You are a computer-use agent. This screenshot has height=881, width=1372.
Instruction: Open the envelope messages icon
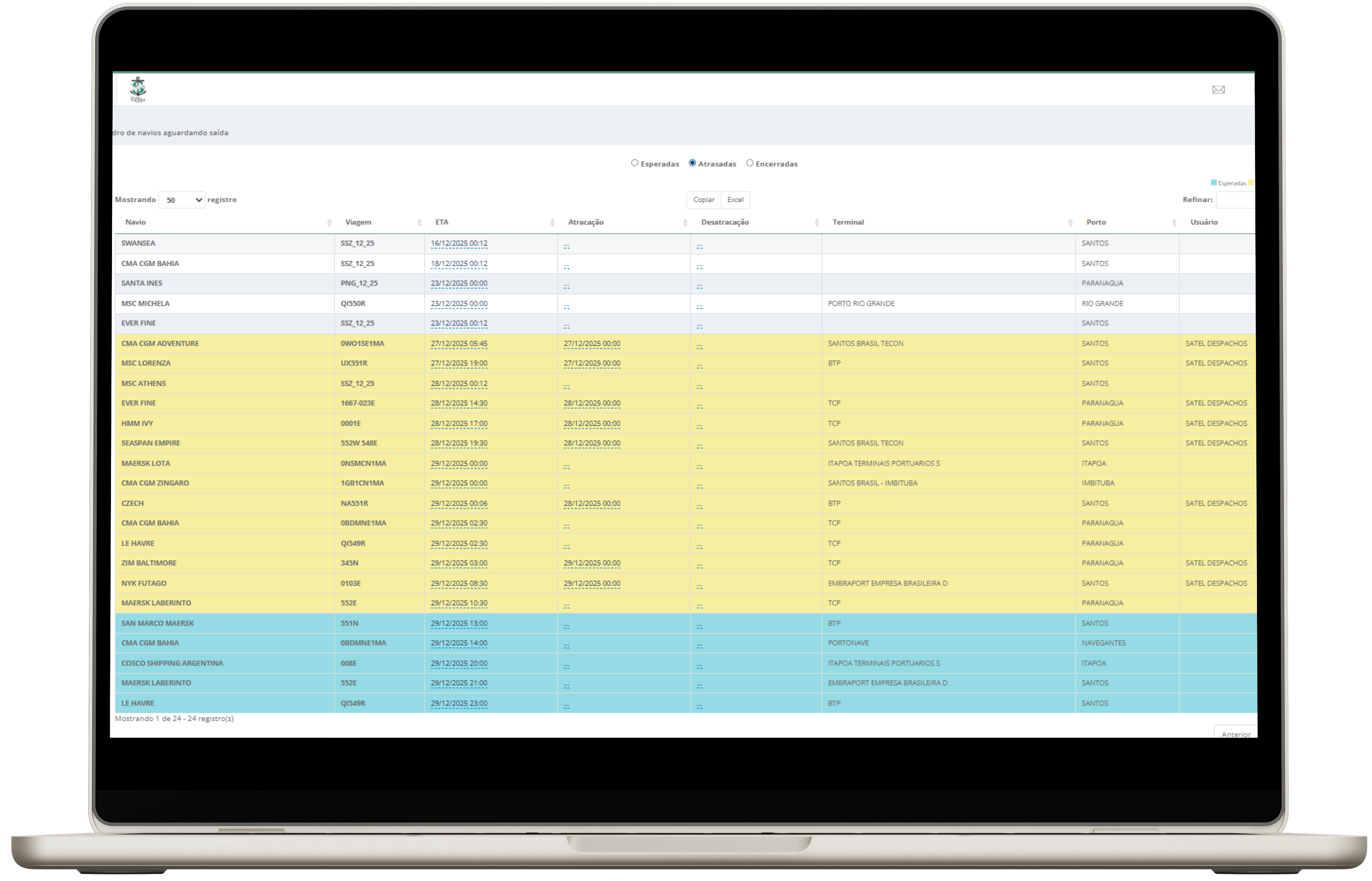[x=1218, y=90]
